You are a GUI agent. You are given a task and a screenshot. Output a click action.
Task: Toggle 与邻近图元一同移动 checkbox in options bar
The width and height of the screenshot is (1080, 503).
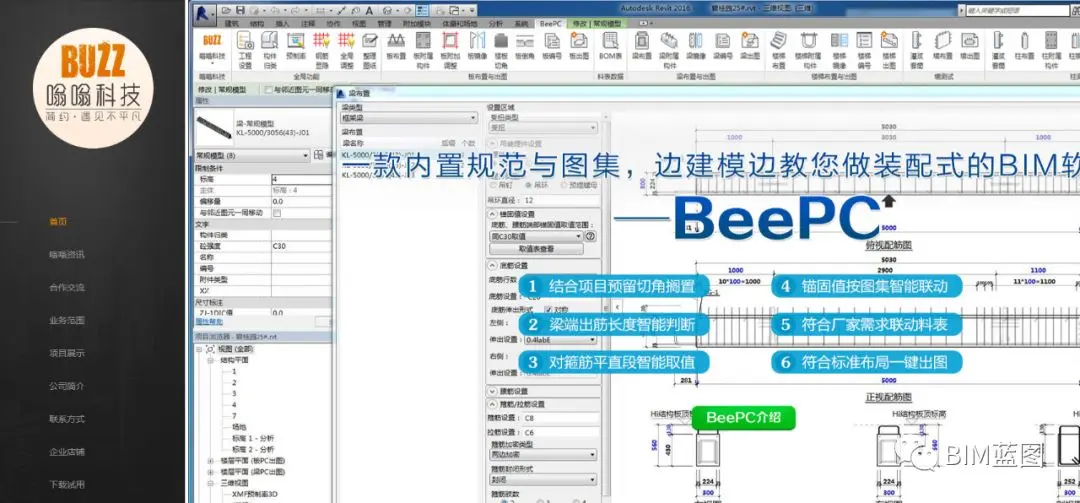pos(269,90)
